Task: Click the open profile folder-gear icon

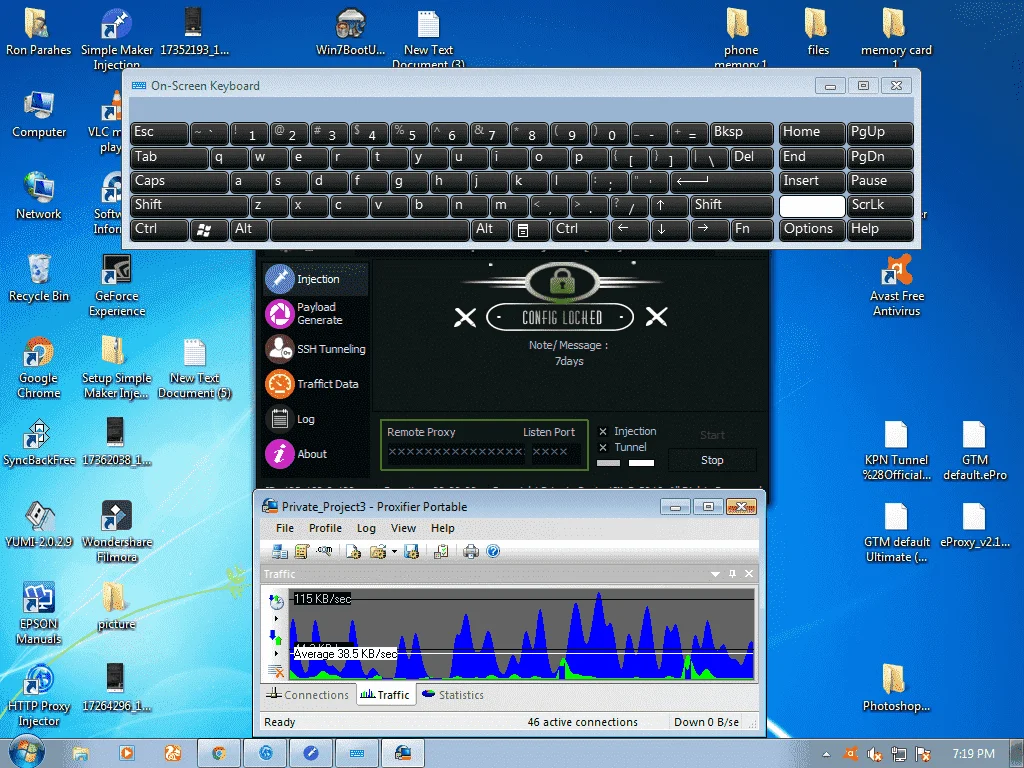Action: tap(377, 552)
